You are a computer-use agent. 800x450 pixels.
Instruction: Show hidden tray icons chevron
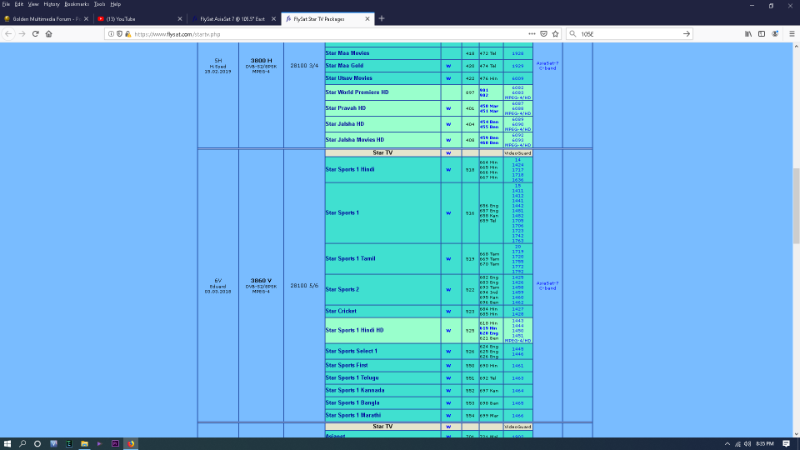(x=727, y=444)
